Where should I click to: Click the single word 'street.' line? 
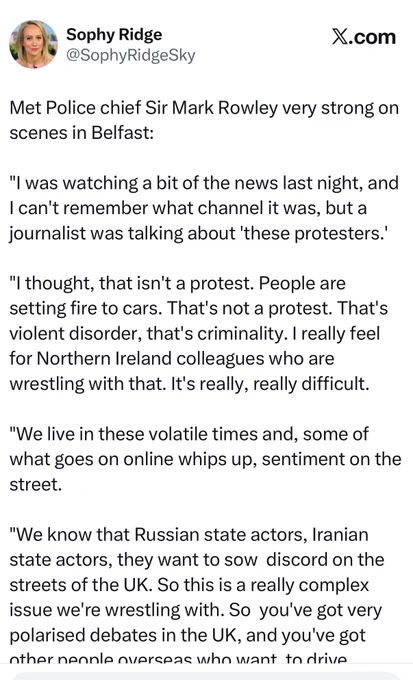tap(36, 484)
